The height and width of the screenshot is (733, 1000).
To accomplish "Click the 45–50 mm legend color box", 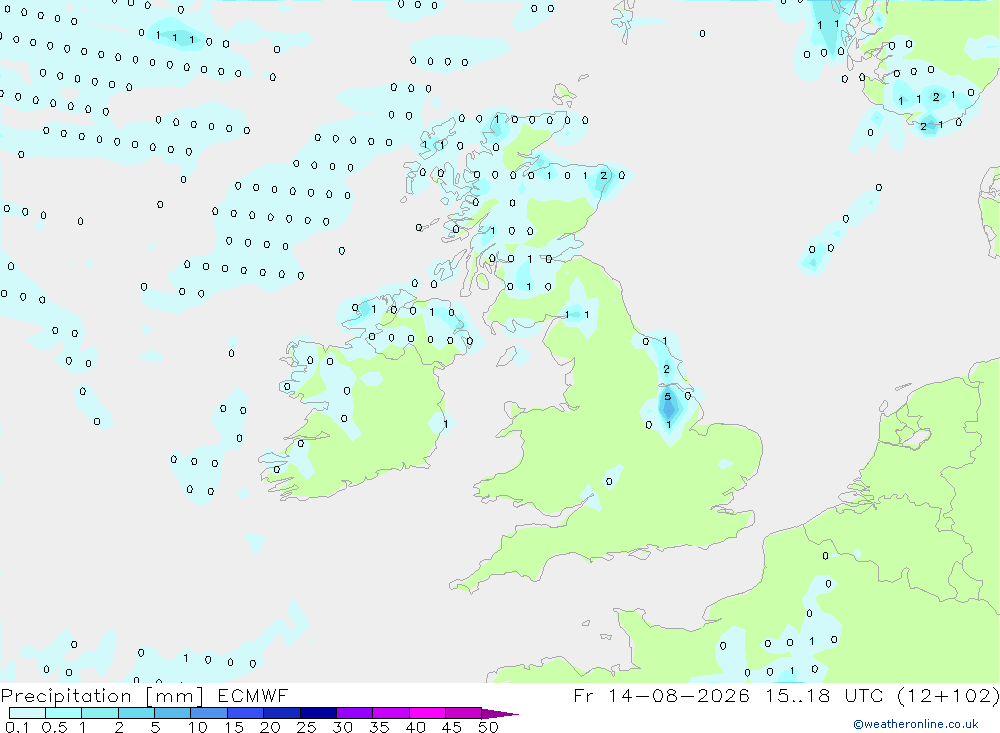I will coord(464,713).
